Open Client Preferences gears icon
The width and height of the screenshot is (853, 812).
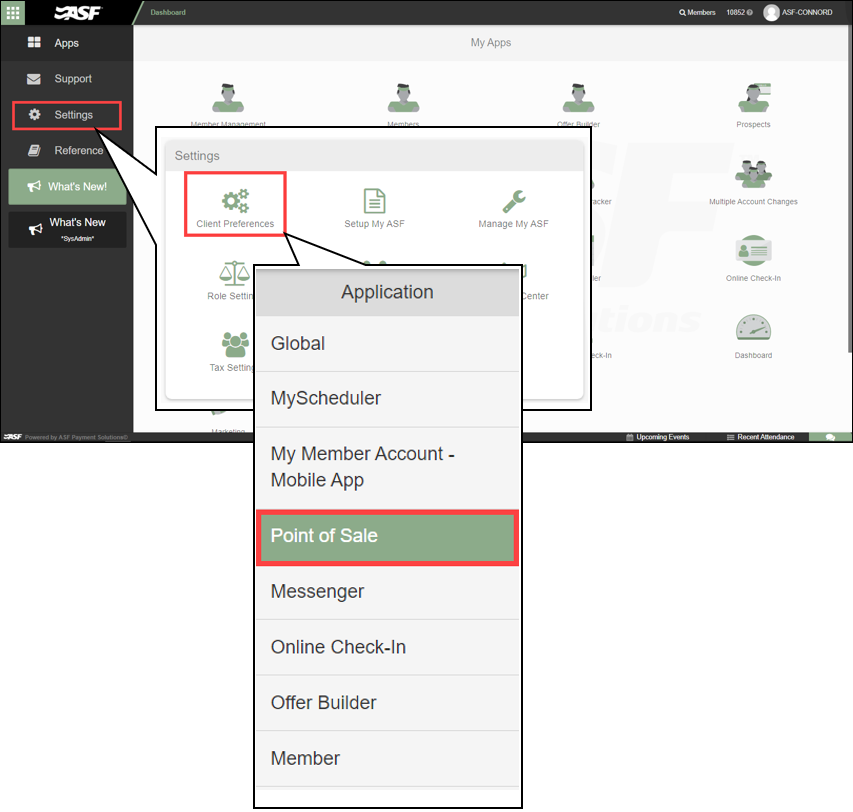point(235,201)
